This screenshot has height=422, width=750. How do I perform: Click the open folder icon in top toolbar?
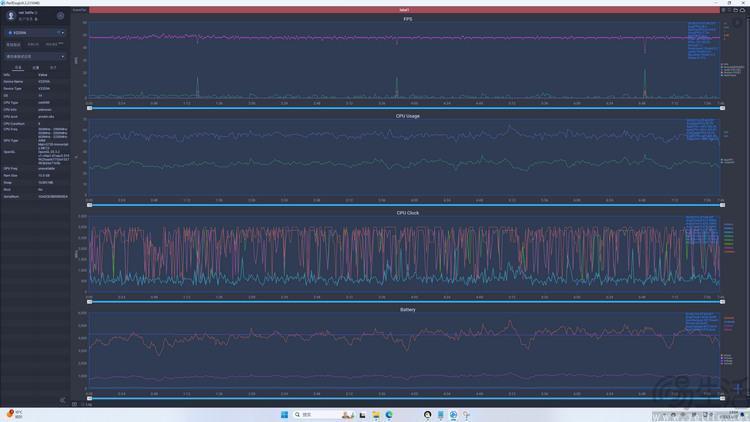(736, 10)
